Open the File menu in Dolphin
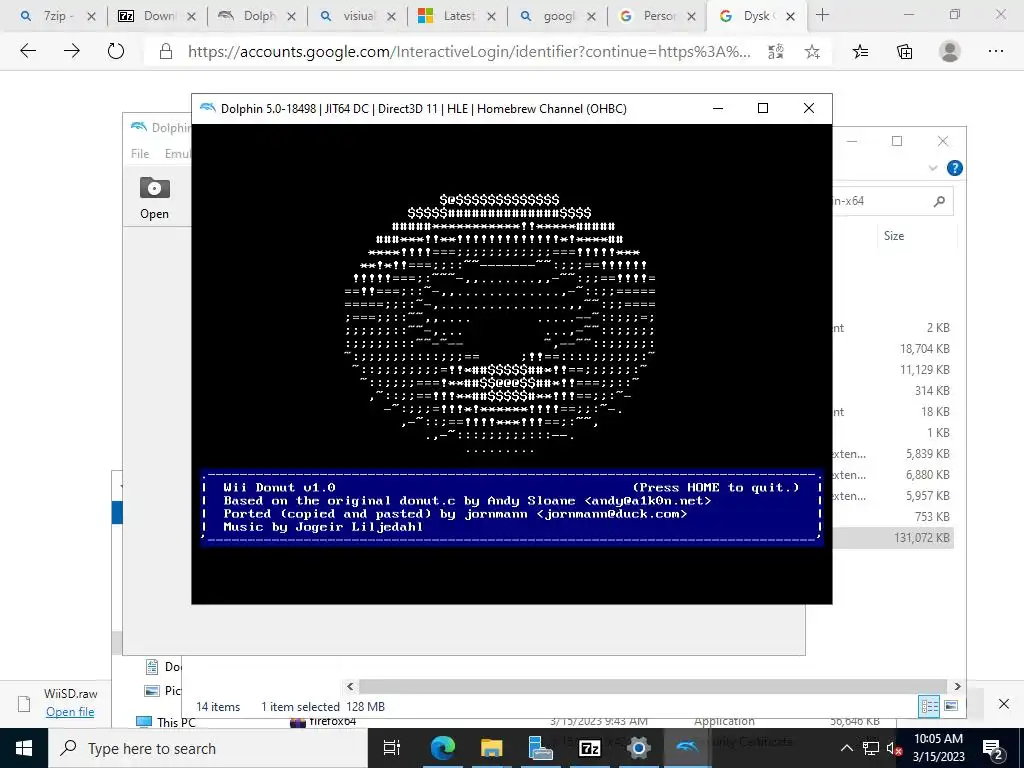Screen dimensions: 1024x768 140,153
